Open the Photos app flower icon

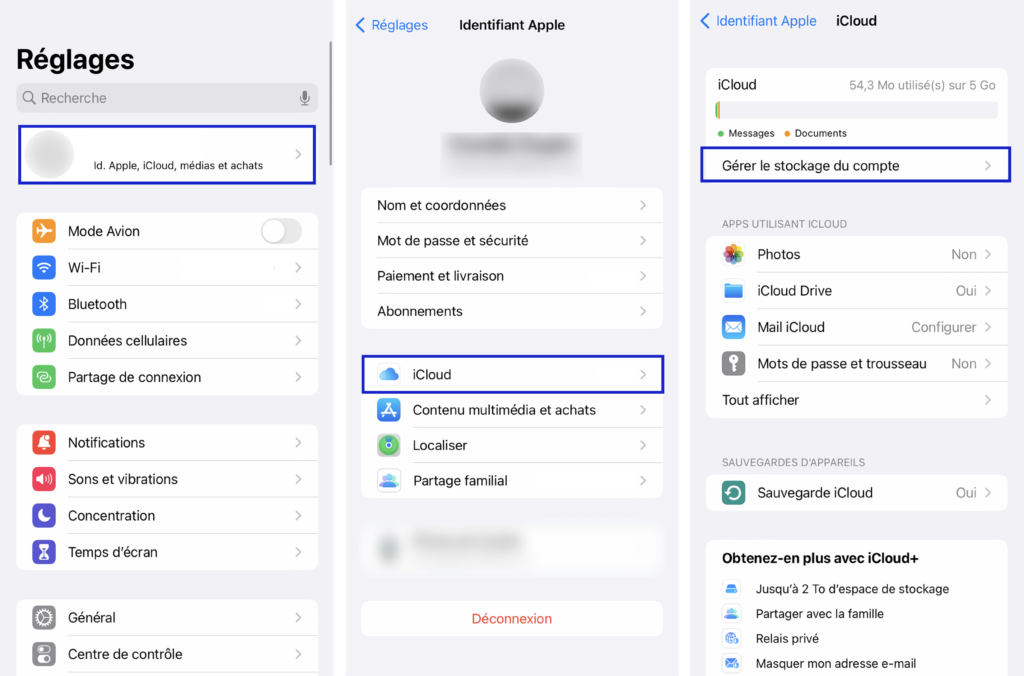pyautogui.click(x=733, y=254)
